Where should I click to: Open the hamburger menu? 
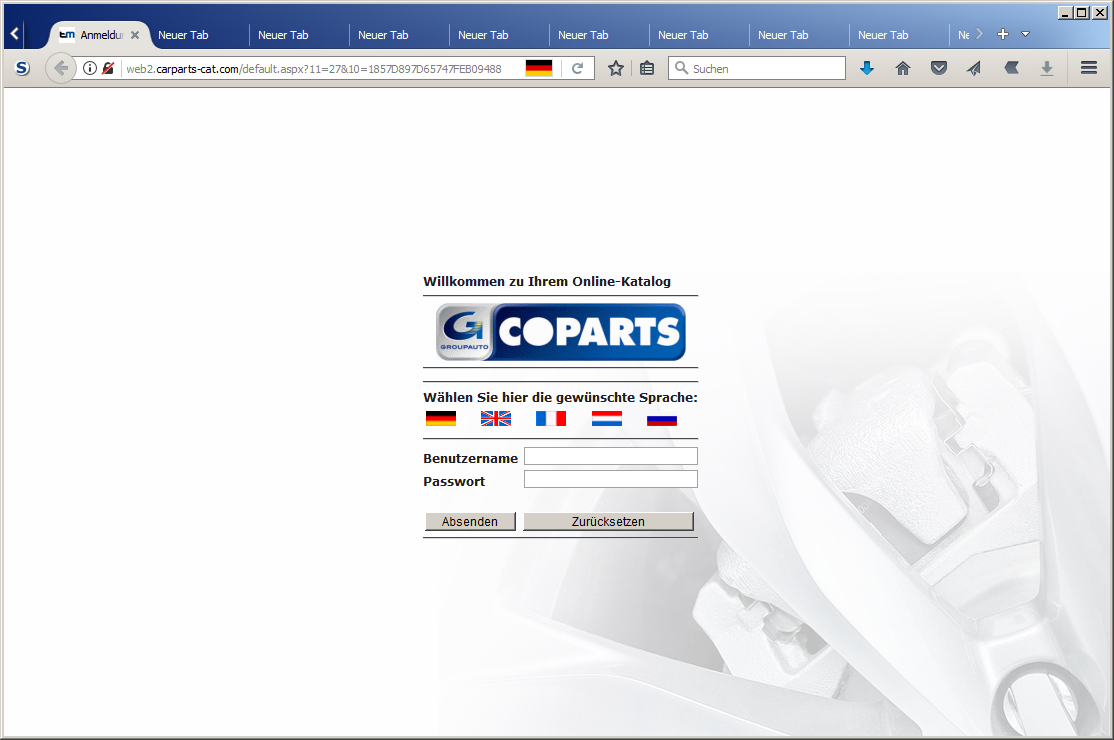pos(1088,68)
